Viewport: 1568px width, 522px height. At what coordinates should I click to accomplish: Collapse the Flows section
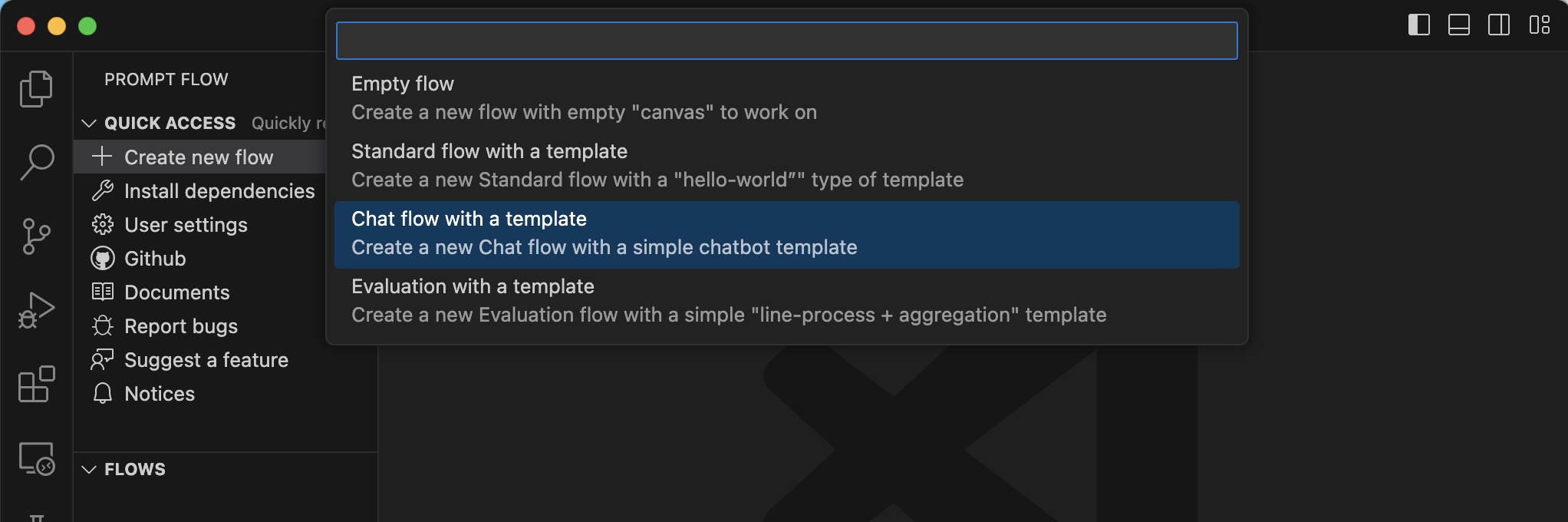tap(89, 470)
